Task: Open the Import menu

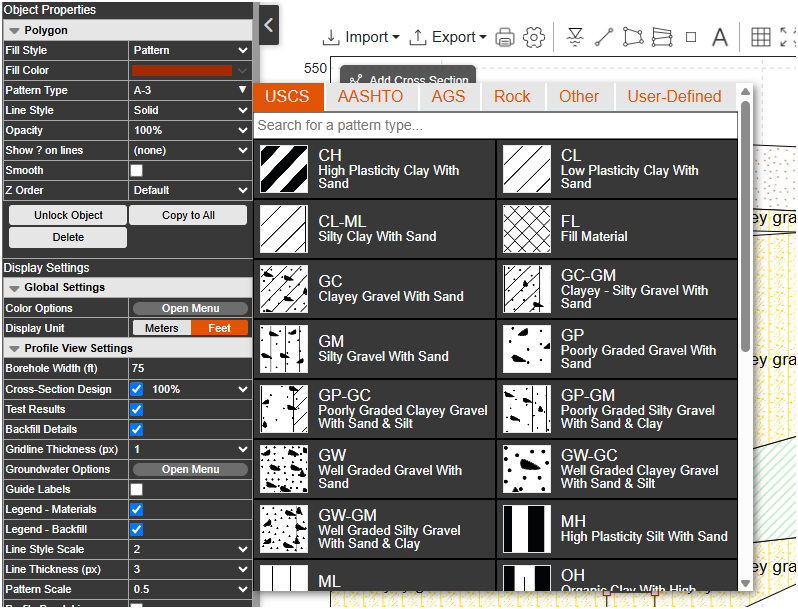Action: (361, 37)
